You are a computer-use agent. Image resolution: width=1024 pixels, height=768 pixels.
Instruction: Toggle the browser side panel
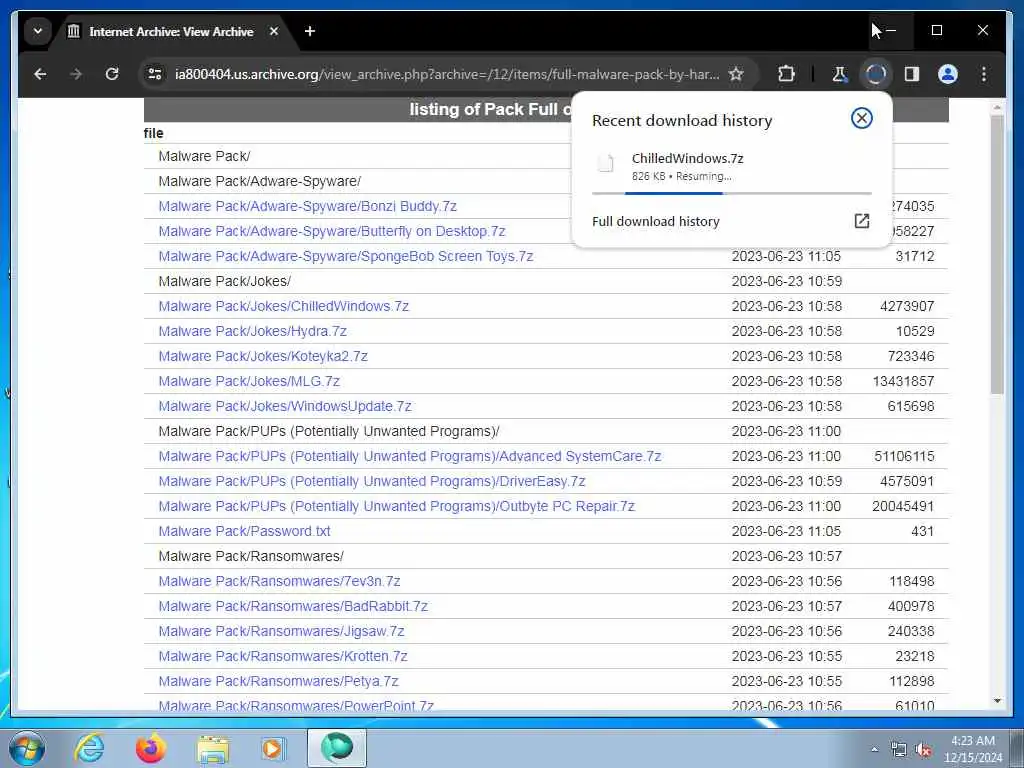click(x=912, y=74)
